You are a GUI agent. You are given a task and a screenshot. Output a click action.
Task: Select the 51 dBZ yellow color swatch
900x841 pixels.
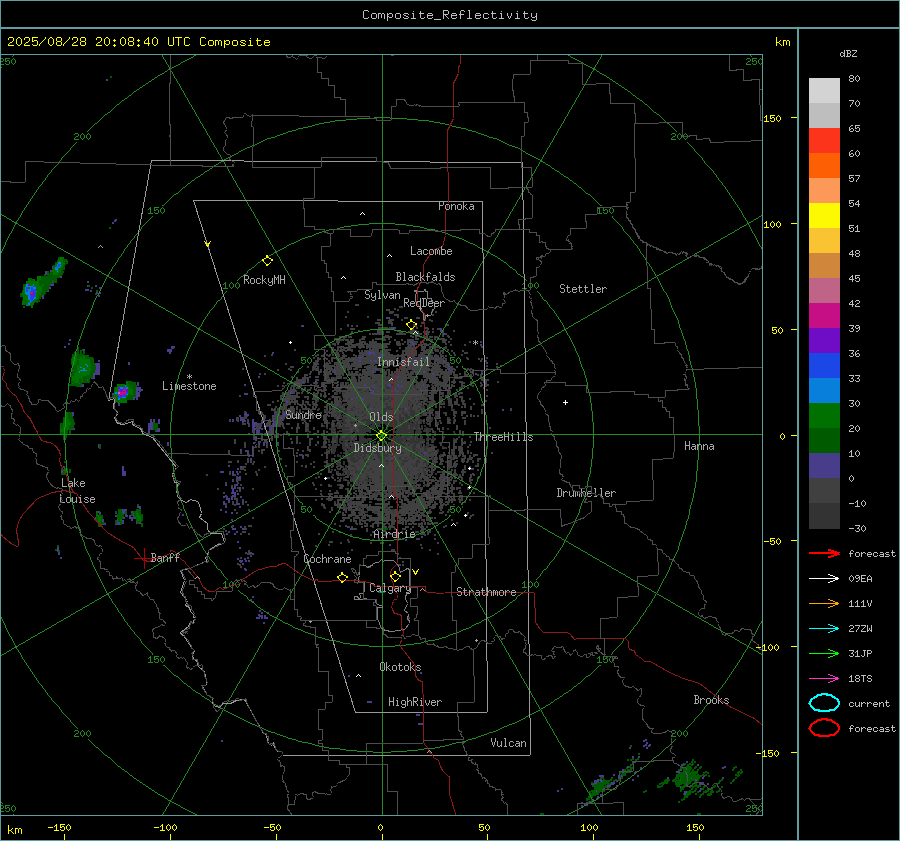tap(824, 215)
